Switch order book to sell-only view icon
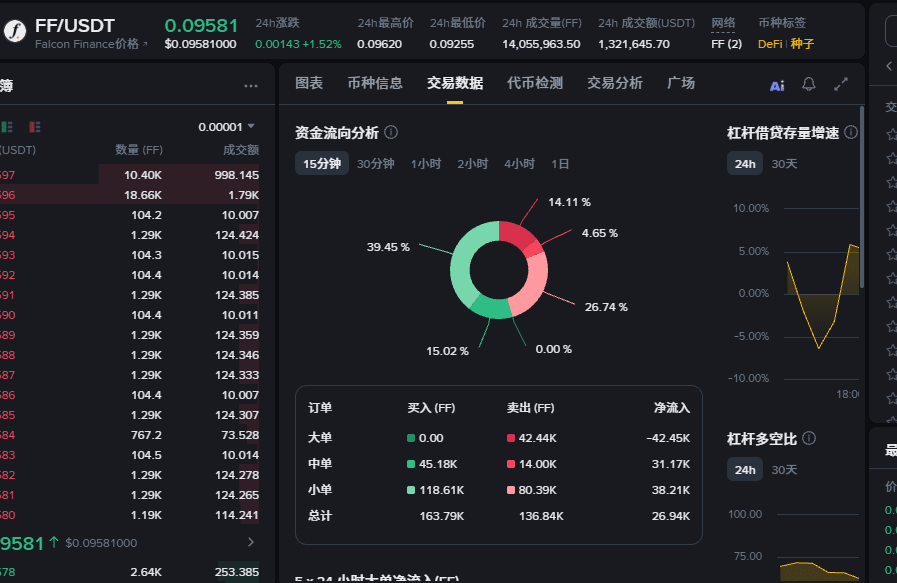Viewport: 897px width, 583px height. pyautogui.click(x=35, y=127)
